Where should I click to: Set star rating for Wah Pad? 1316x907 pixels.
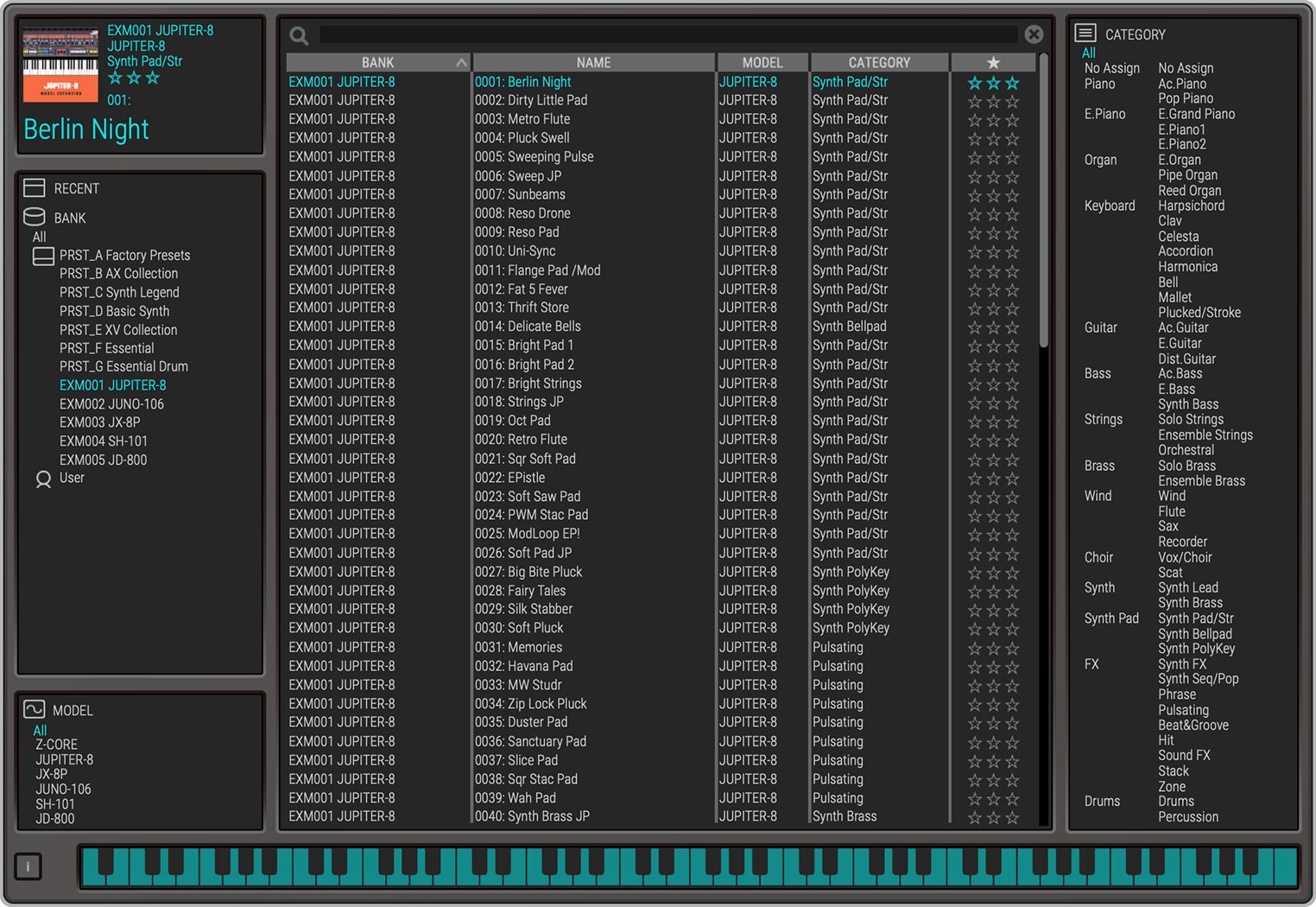click(x=993, y=799)
